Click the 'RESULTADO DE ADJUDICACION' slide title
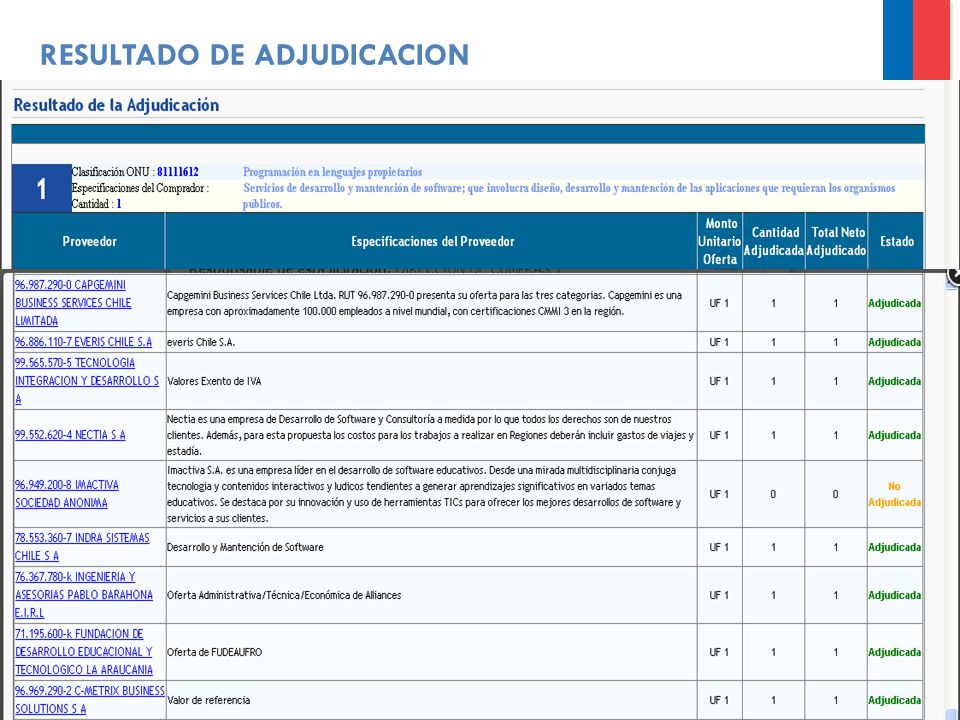Viewport: 960px width, 720px height. point(255,54)
